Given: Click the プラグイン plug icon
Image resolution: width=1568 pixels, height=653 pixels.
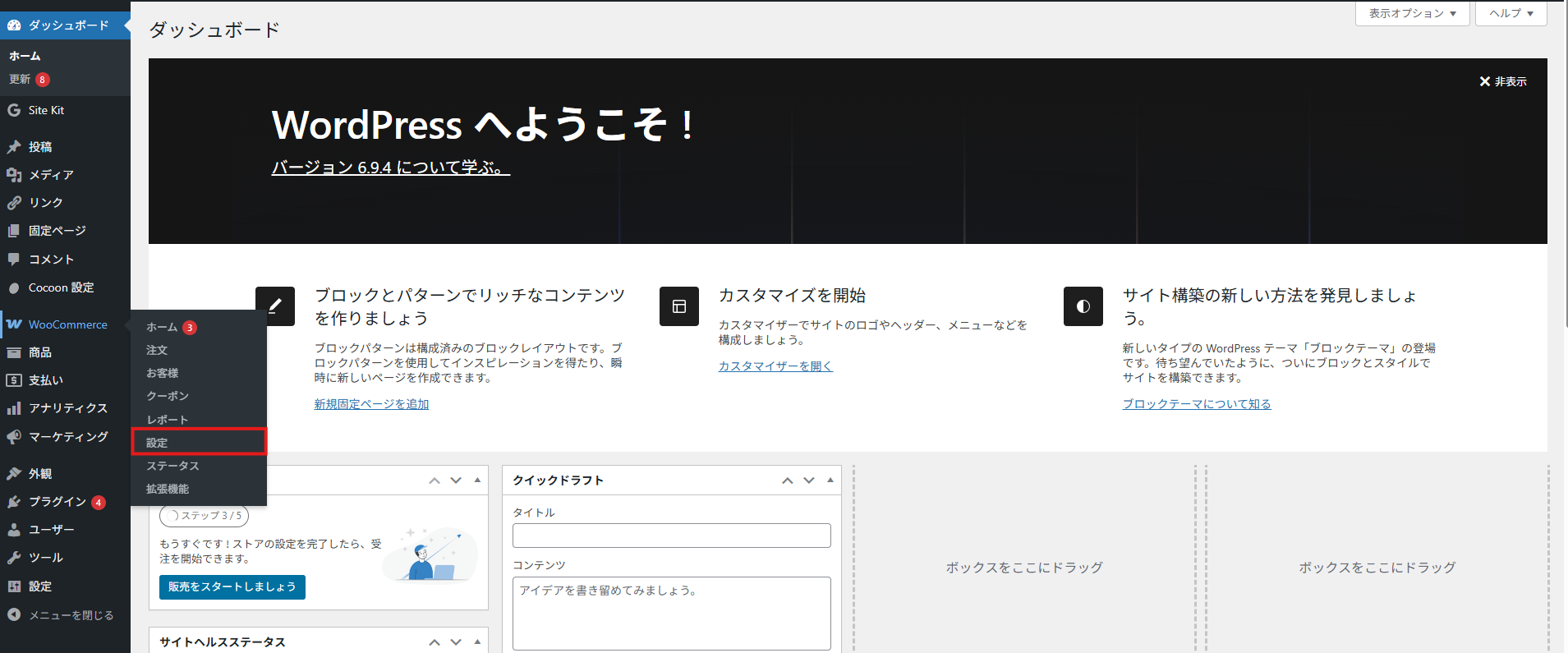Looking at the screenshot, I should 14,502.
